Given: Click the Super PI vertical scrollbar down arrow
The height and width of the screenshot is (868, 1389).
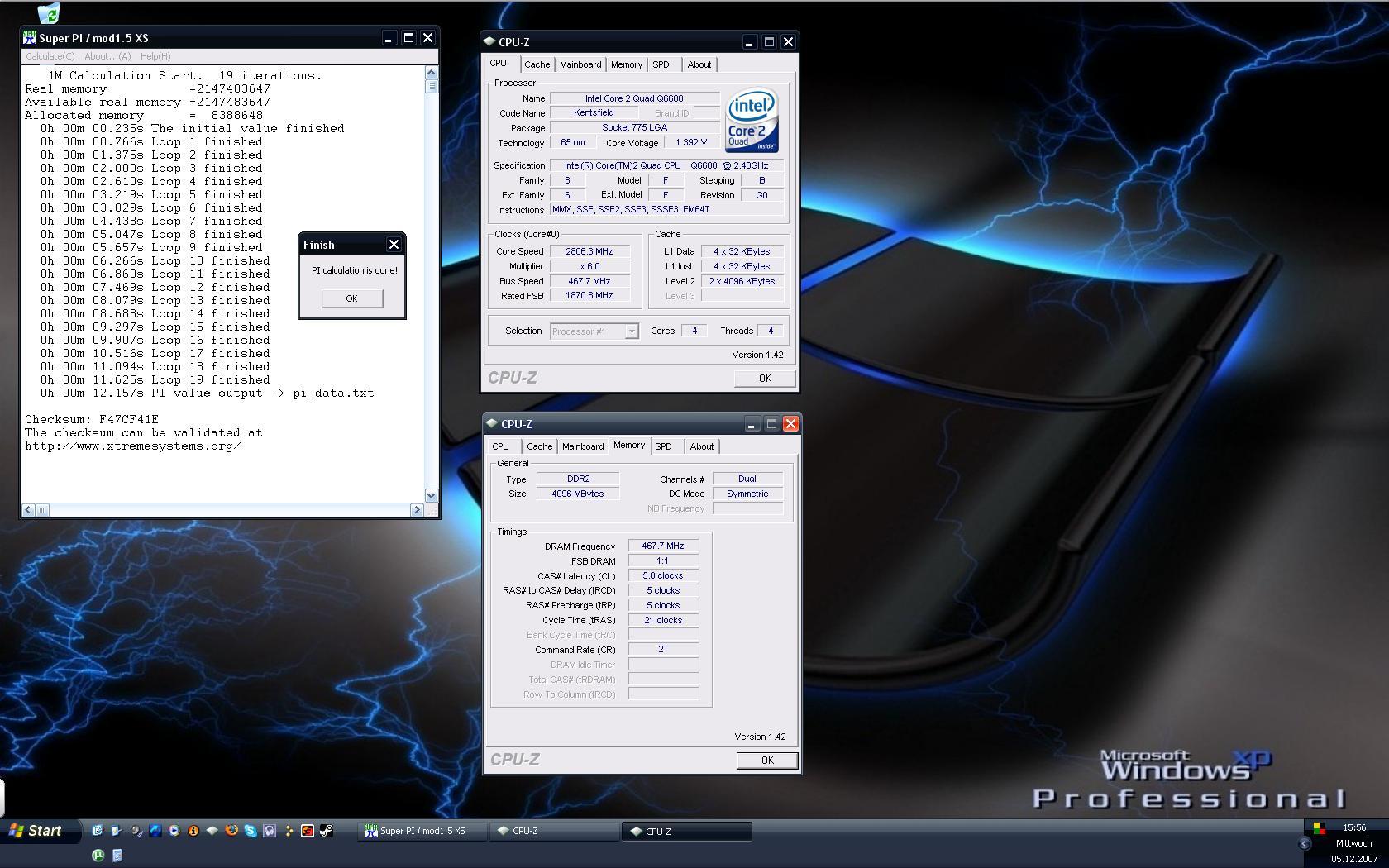Looking at the screenshot, I should (x=431, y=495).
